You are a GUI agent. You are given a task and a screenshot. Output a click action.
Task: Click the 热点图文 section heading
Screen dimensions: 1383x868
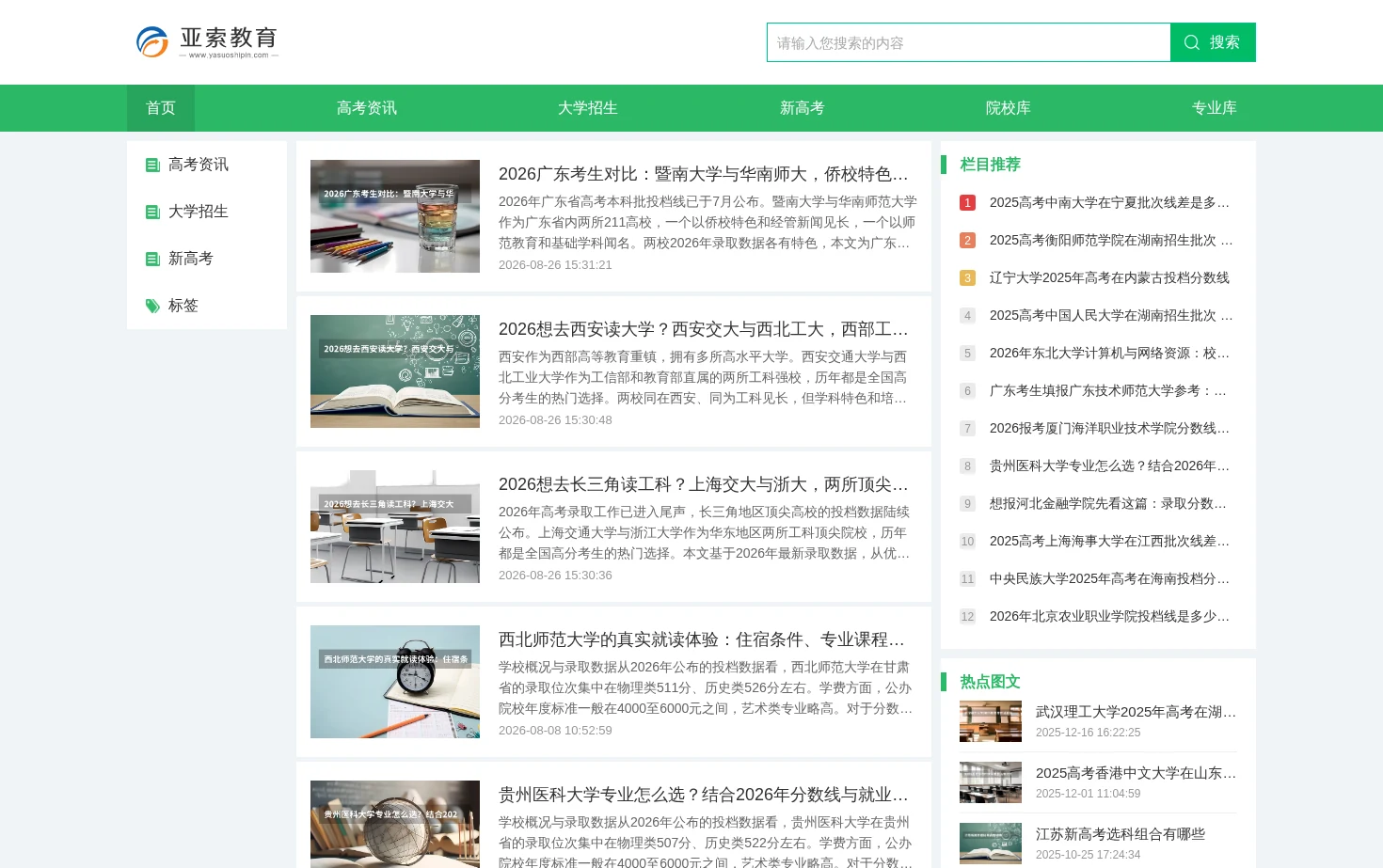coord(990,682)
